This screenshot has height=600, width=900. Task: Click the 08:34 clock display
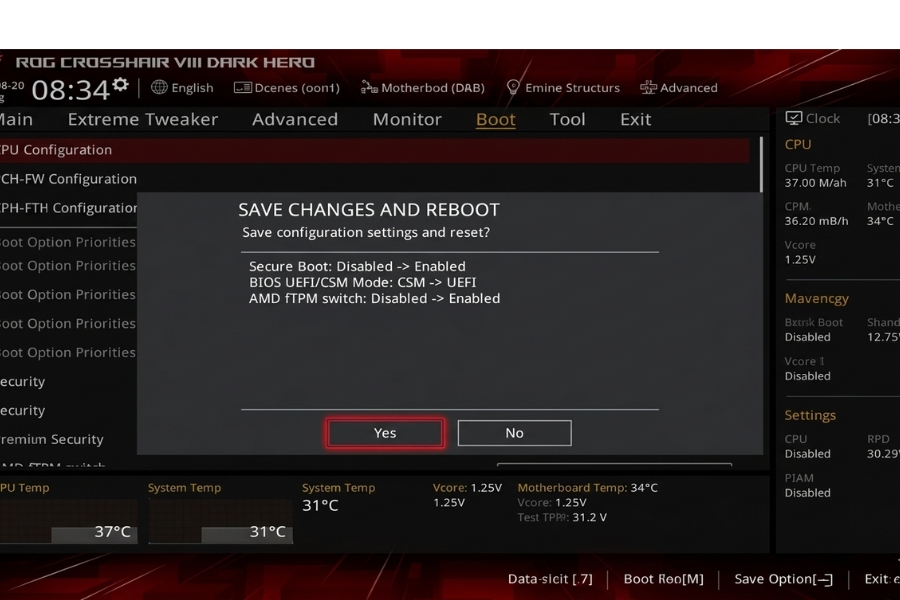pos(70,90)
